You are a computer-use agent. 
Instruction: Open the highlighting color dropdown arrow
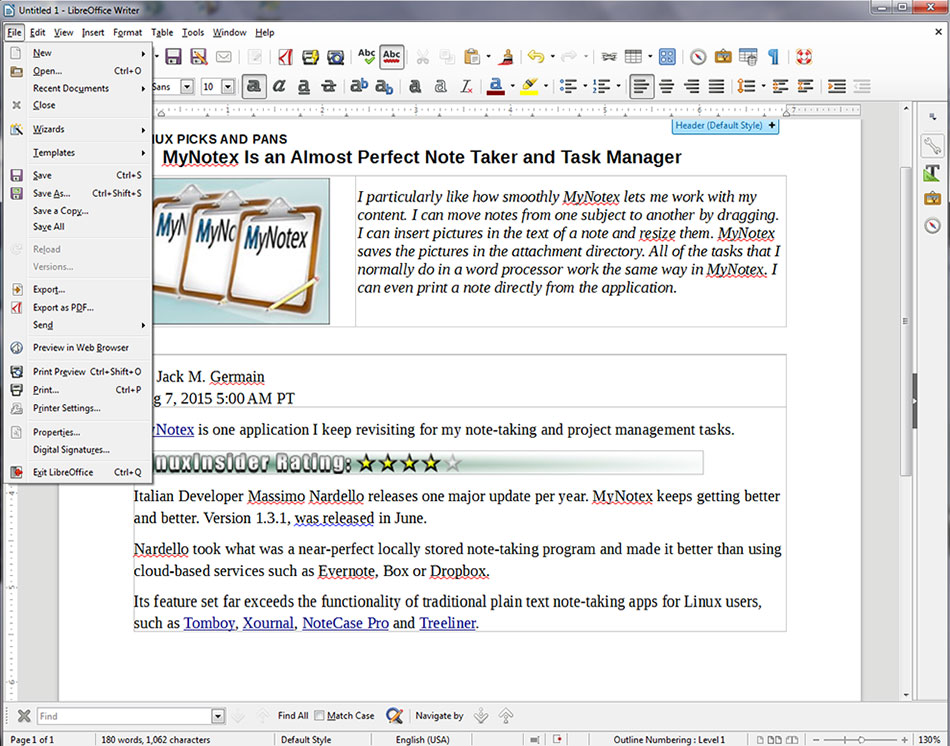(546, 87)
